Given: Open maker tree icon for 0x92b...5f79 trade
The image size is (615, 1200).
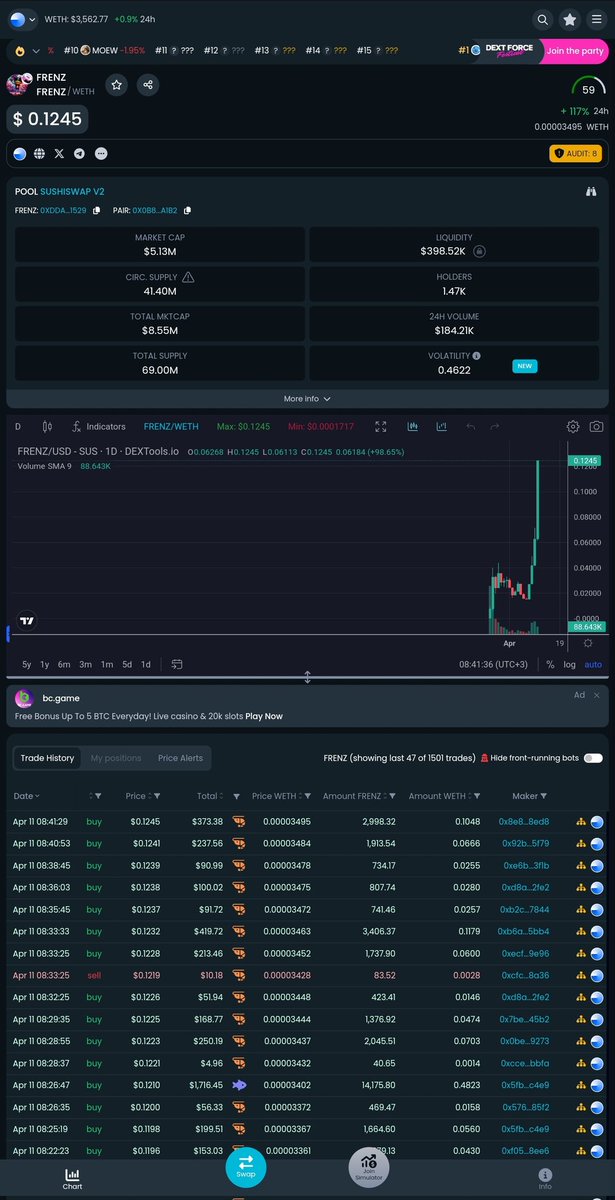Looking at the screenshot, I should tap(580, 844).
